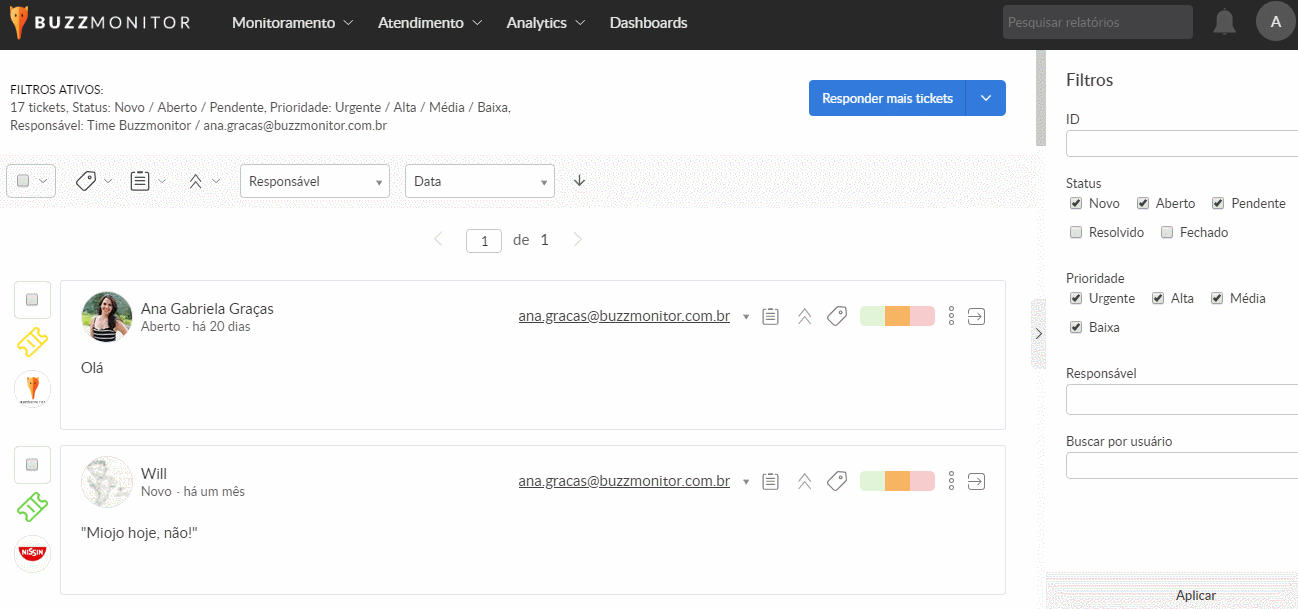This screenshot has height=609, width=1298.
Task: Click the tag icon in the bulk toolbar
Action: pos(86,181)
